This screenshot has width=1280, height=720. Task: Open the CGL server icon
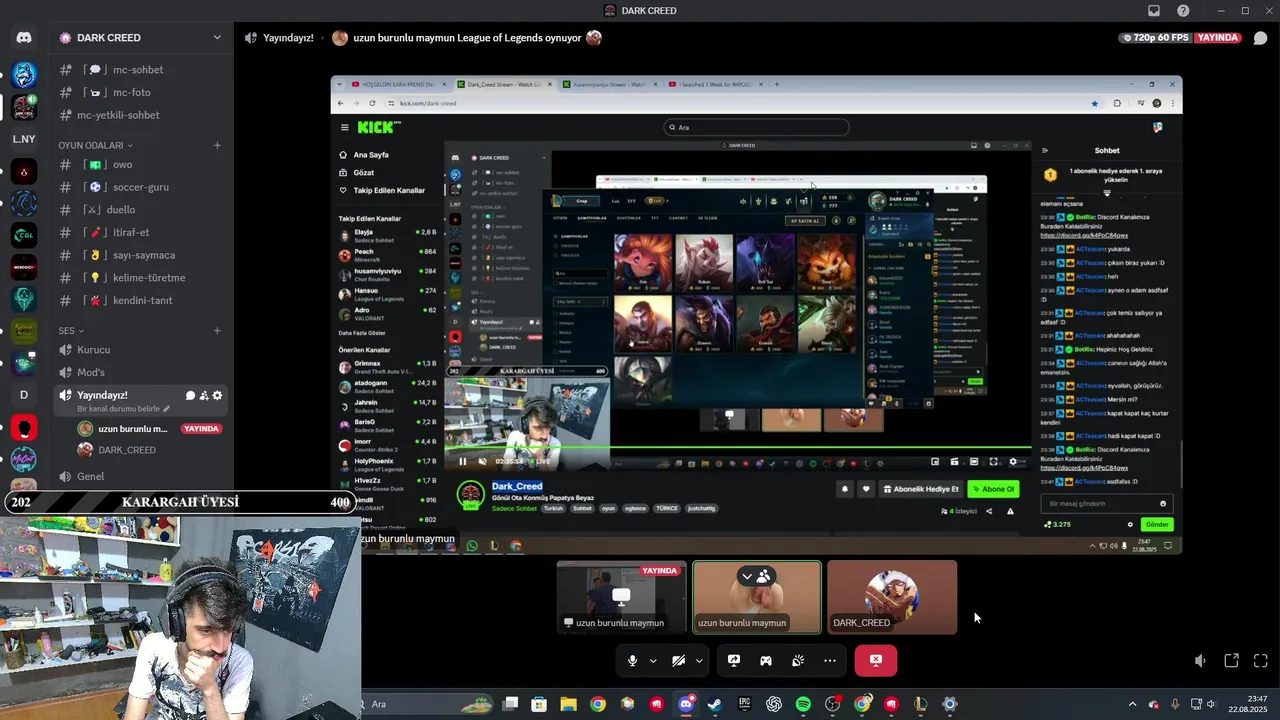point(24,235)
